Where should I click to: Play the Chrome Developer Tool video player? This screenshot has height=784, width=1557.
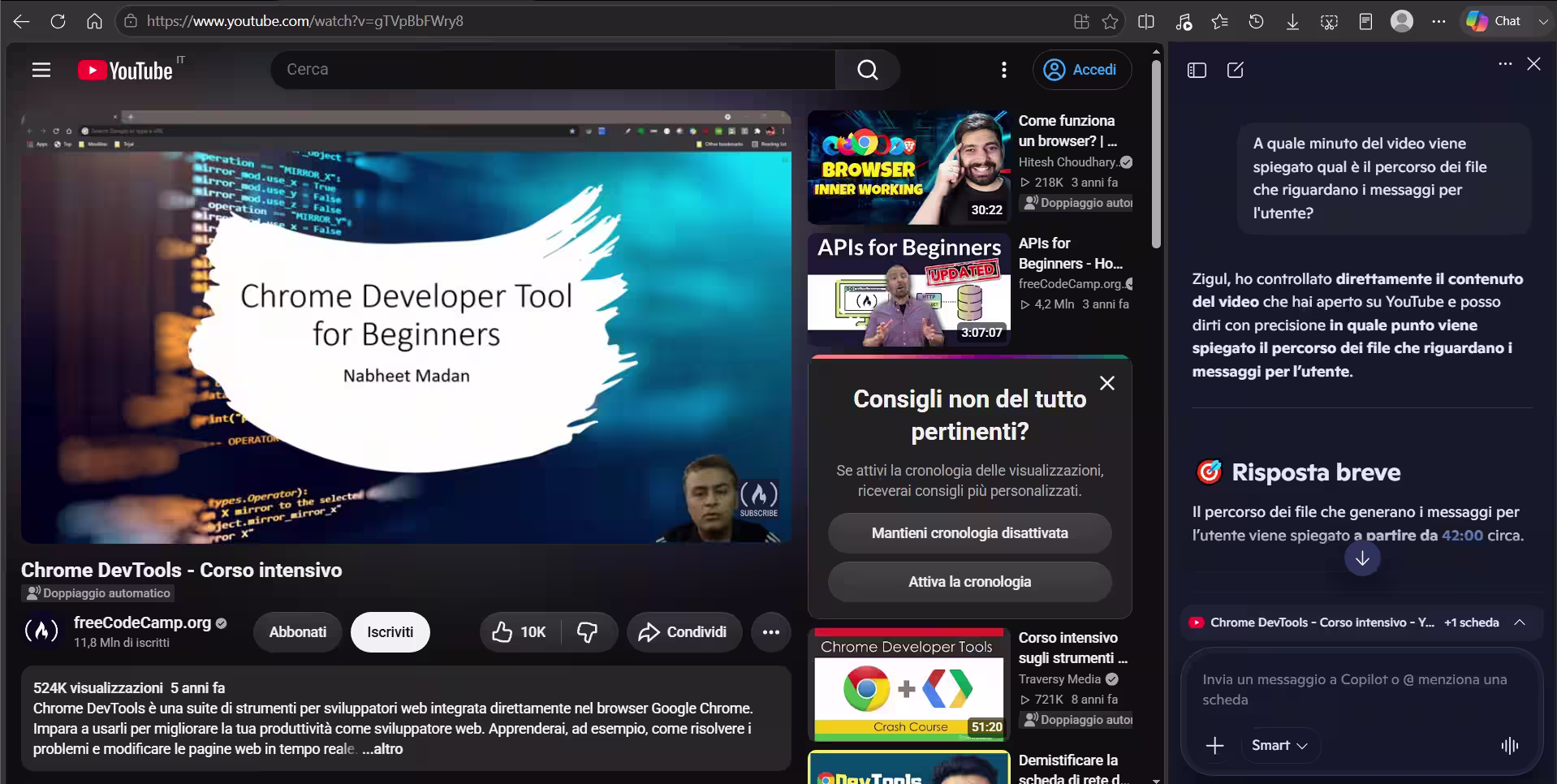(x=406, y=327)
